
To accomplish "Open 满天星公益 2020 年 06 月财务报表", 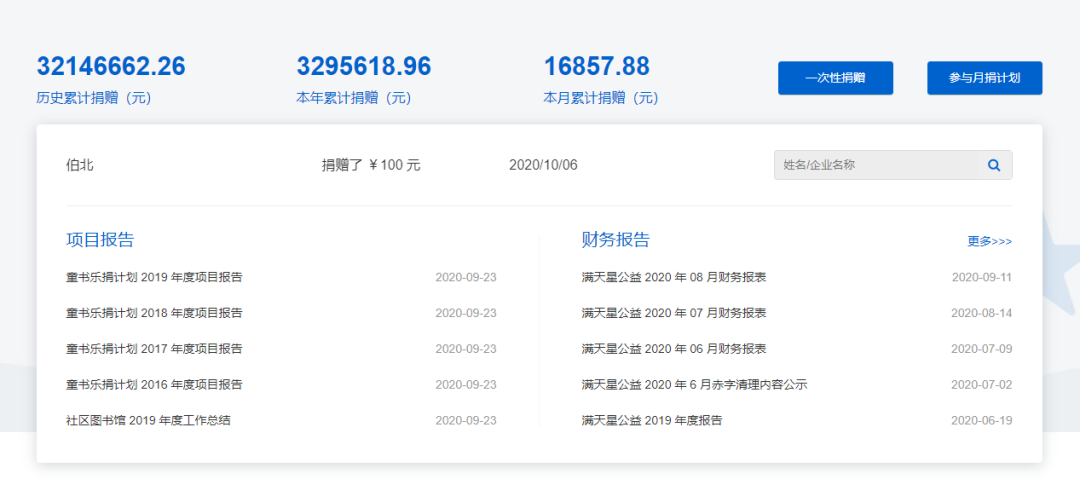I will tap(674, 349).
